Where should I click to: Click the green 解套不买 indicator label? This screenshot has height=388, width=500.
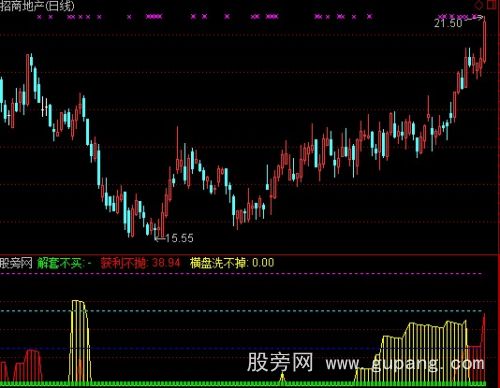(x=64, y=263)
